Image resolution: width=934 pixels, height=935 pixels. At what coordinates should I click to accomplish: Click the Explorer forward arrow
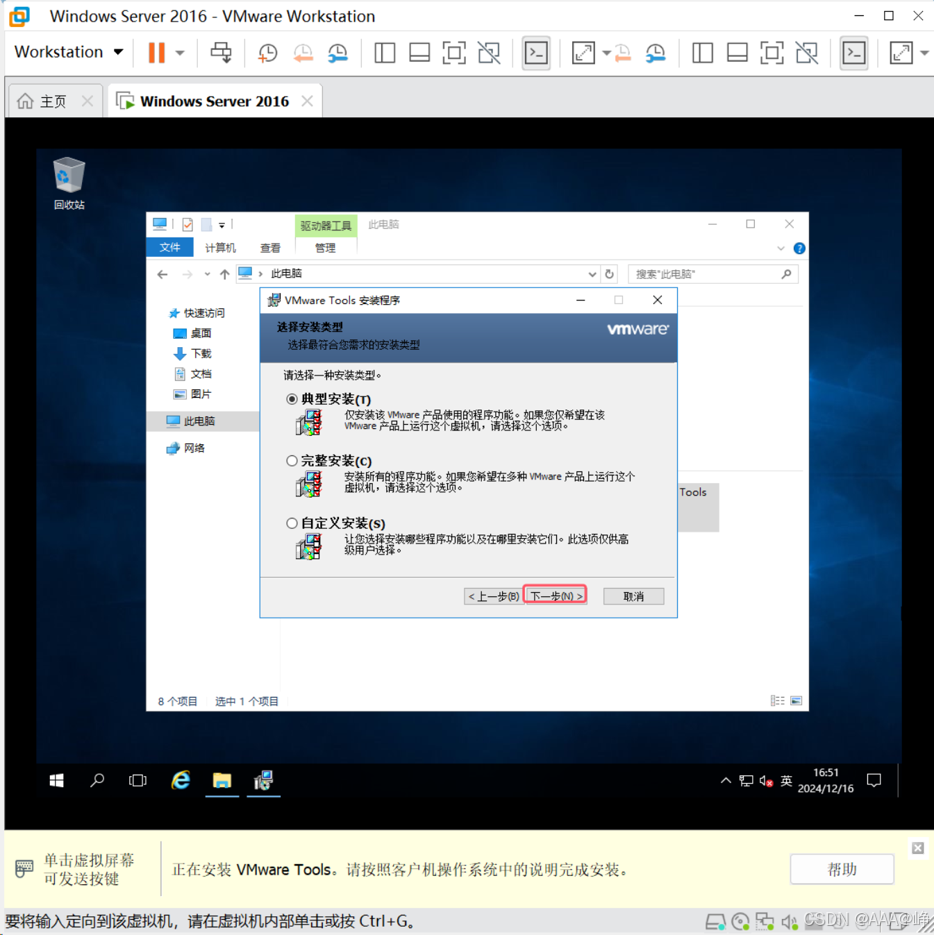(187, 274)
